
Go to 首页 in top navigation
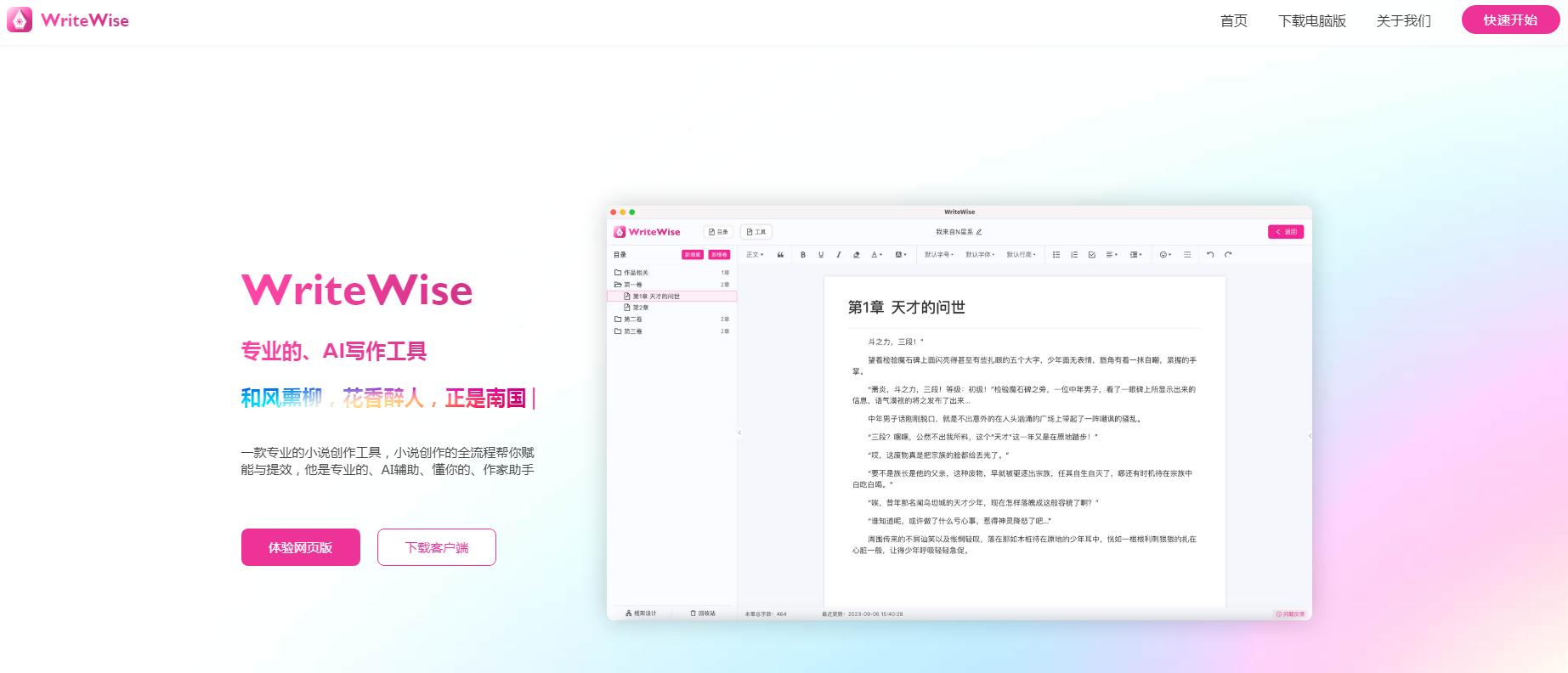[x=1234, y=20]
